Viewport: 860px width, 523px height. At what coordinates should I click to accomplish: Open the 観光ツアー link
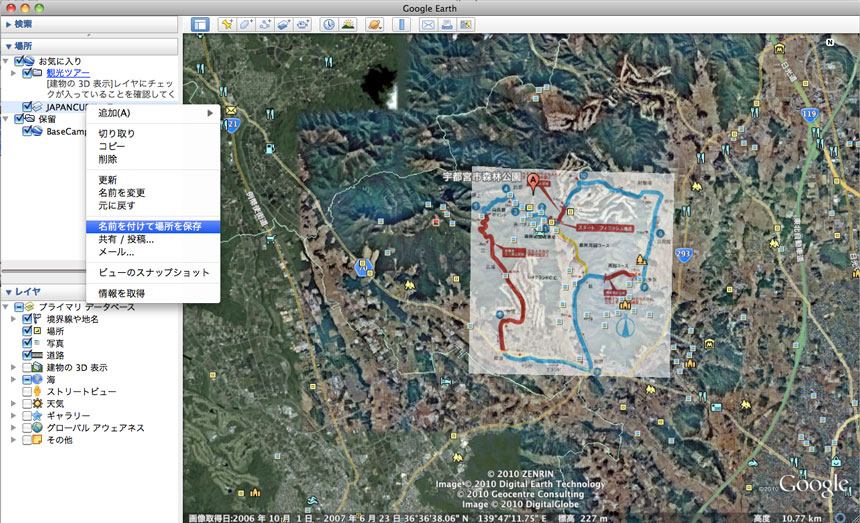(68, 73)
